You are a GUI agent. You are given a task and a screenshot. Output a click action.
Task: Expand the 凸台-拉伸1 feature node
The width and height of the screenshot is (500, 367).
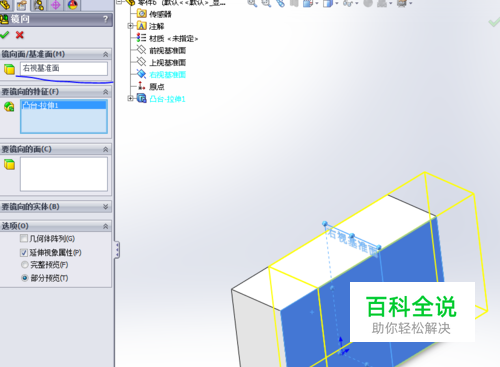pyautogui.click(x=131, y=98)
